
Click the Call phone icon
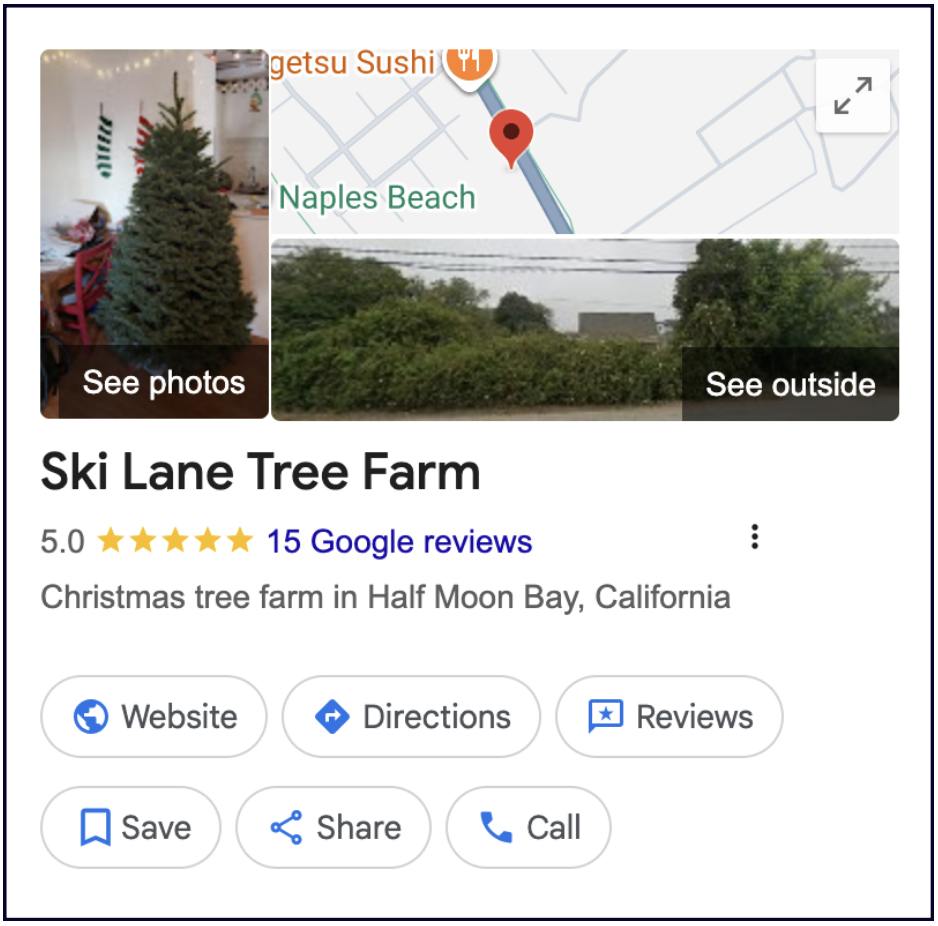coord(496,828)
